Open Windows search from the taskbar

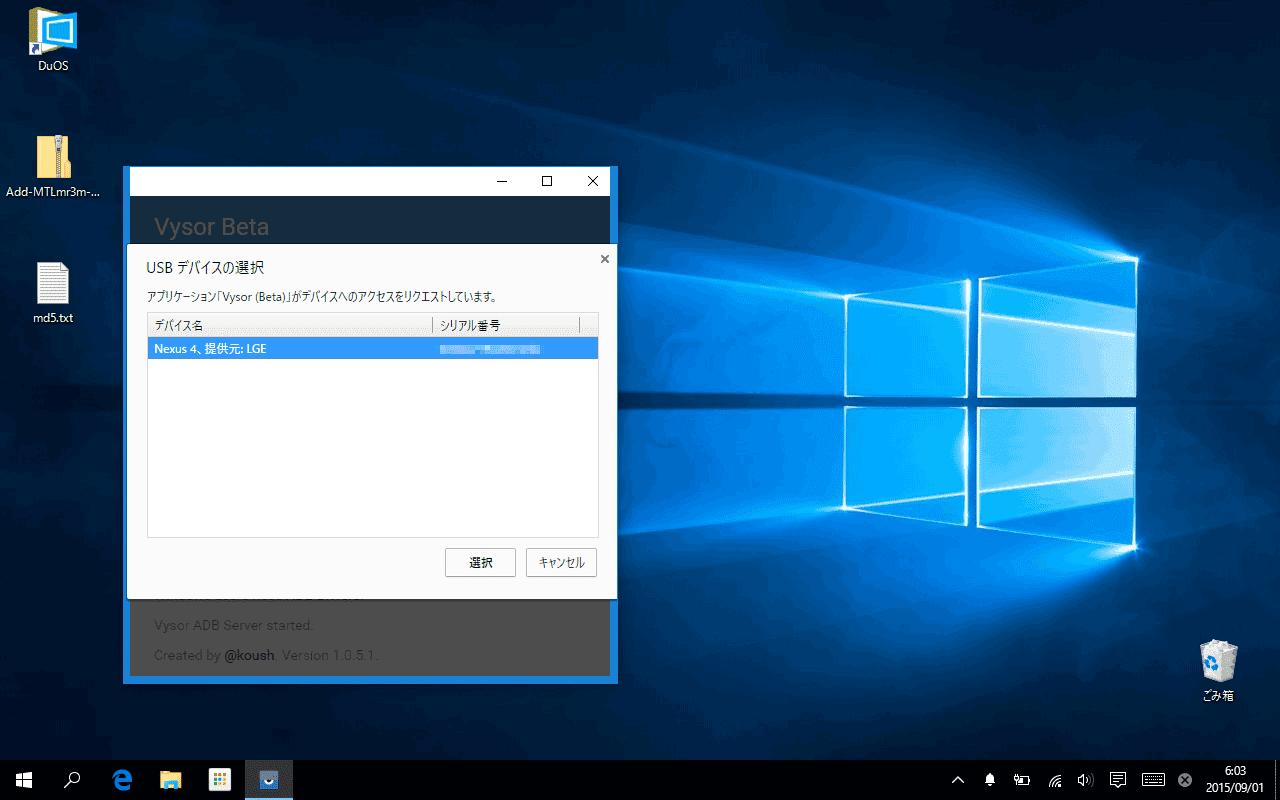pos(71,780)
